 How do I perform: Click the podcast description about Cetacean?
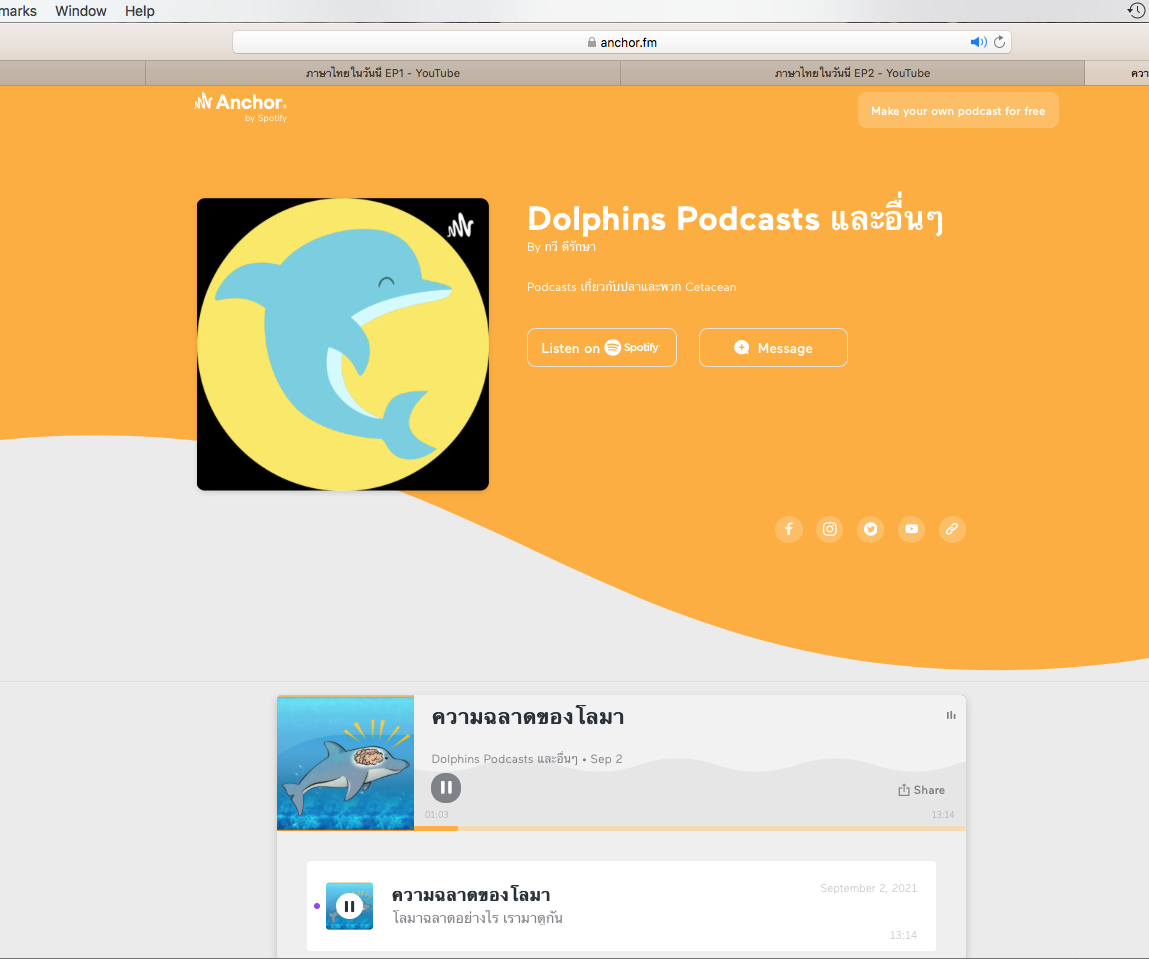pyautogui.click(x=632, y=286)
